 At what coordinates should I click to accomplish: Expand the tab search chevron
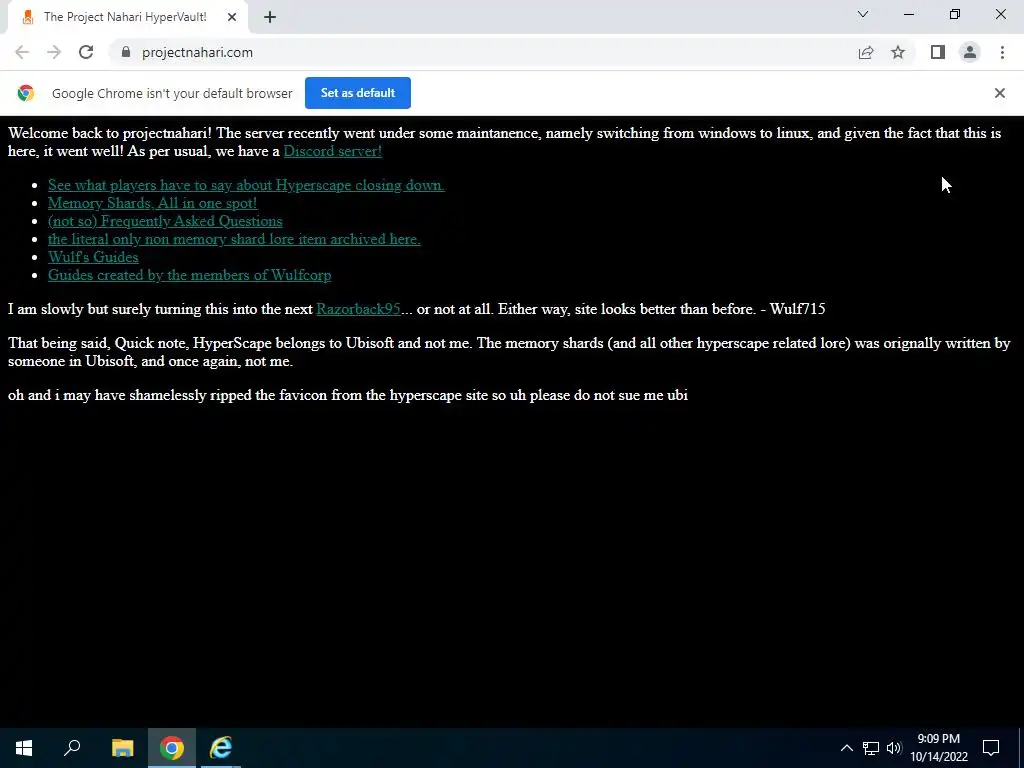(x=863, y=14)
